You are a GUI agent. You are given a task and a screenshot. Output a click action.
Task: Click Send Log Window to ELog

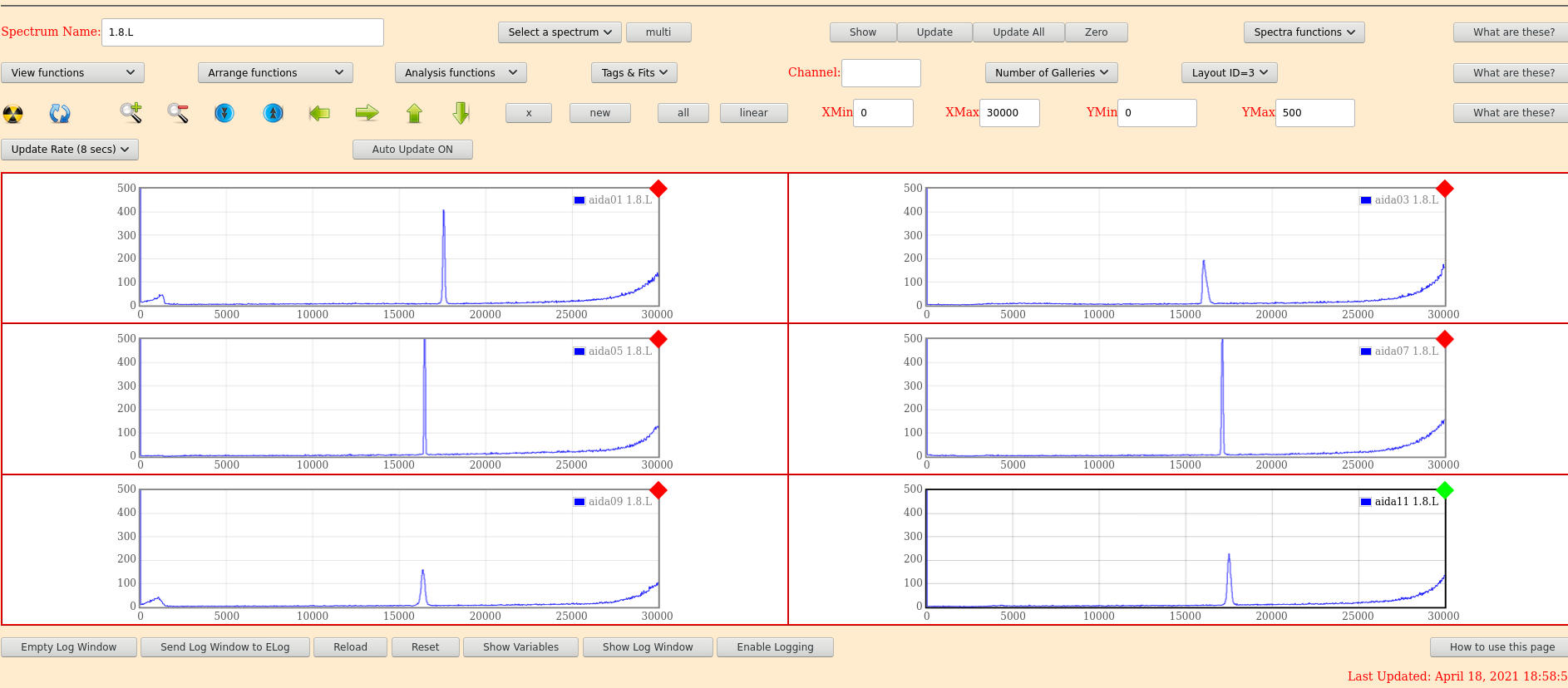[x=225, y=647]
